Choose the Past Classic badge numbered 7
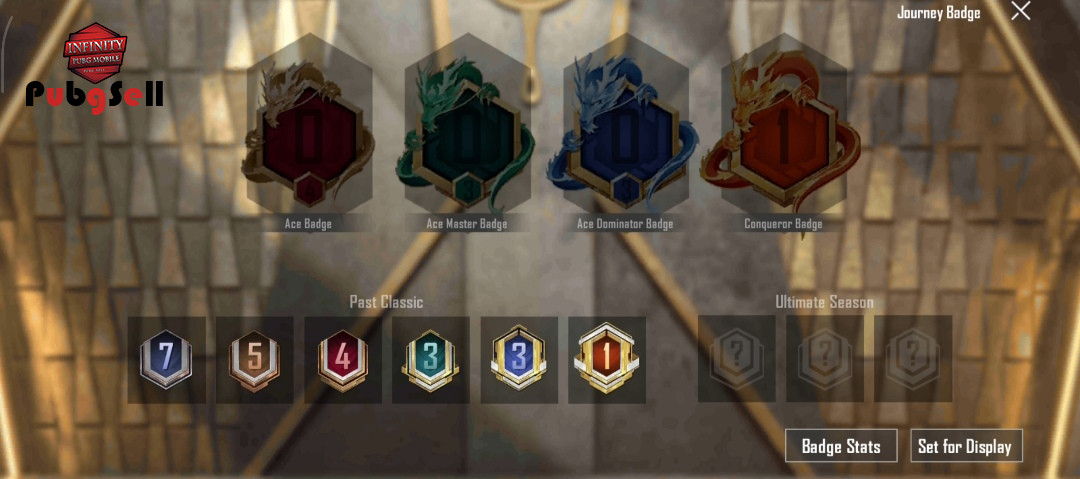Screen dimensions: 1080x479 click(166, 360)
